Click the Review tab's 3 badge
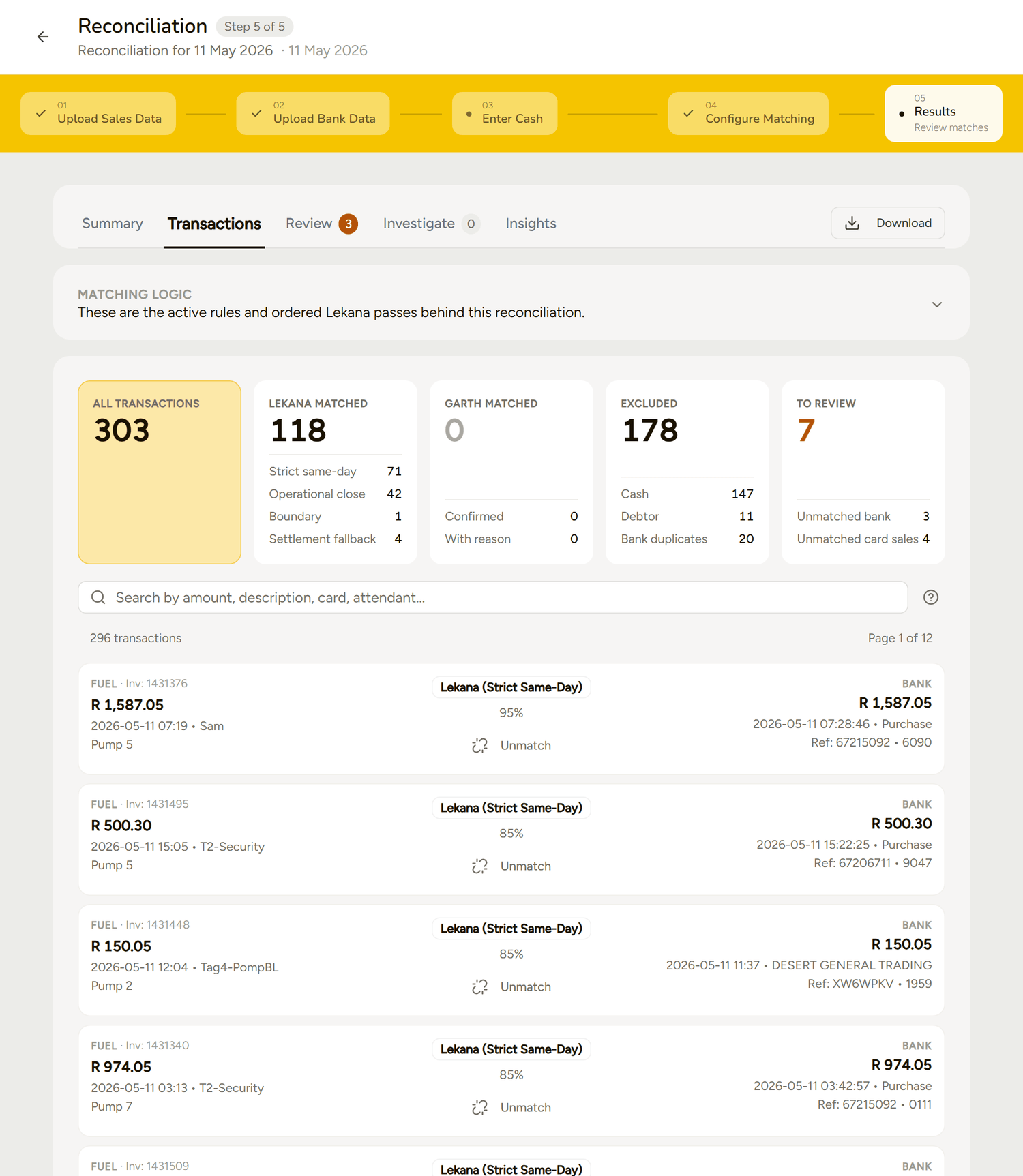Viewport: 1023px width, 1176px height. point(349,224)
